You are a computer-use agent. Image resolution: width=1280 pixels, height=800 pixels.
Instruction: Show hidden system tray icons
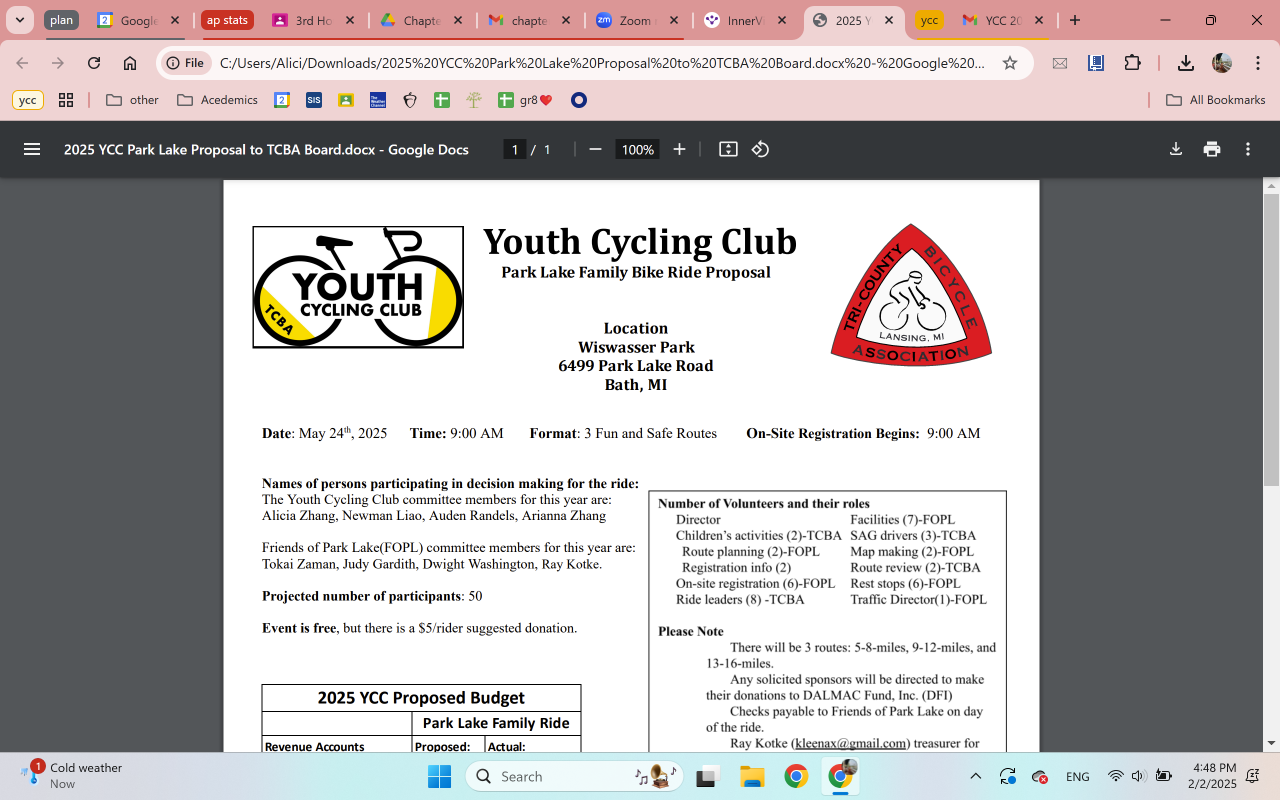[x=976, y=776]
